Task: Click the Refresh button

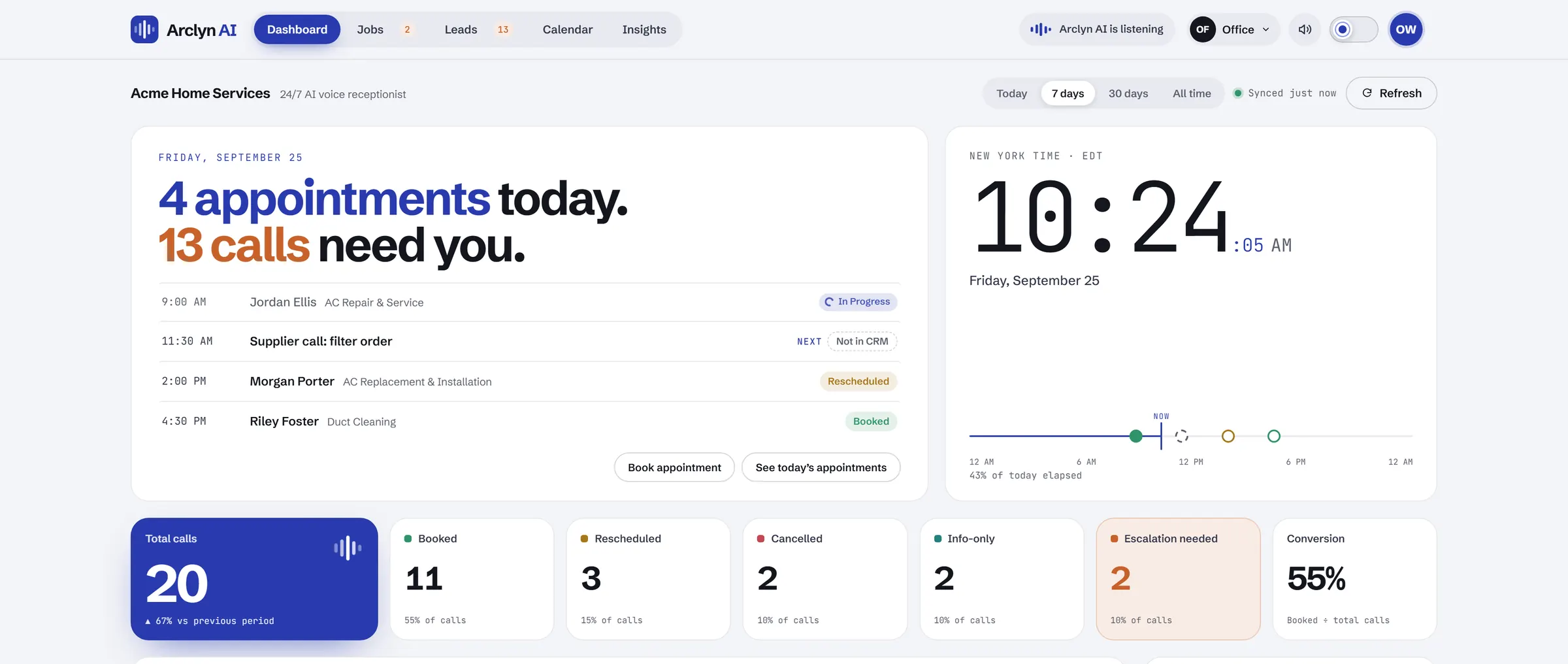Action: pyautogui.click(x=1391, y=93)
